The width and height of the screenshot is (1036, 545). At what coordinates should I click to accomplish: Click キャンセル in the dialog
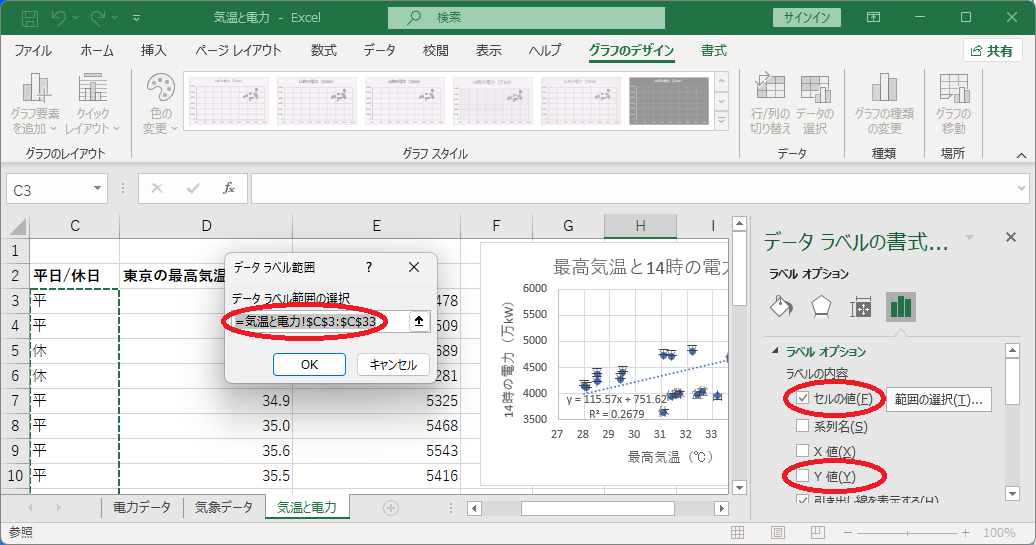coord(393,365)
